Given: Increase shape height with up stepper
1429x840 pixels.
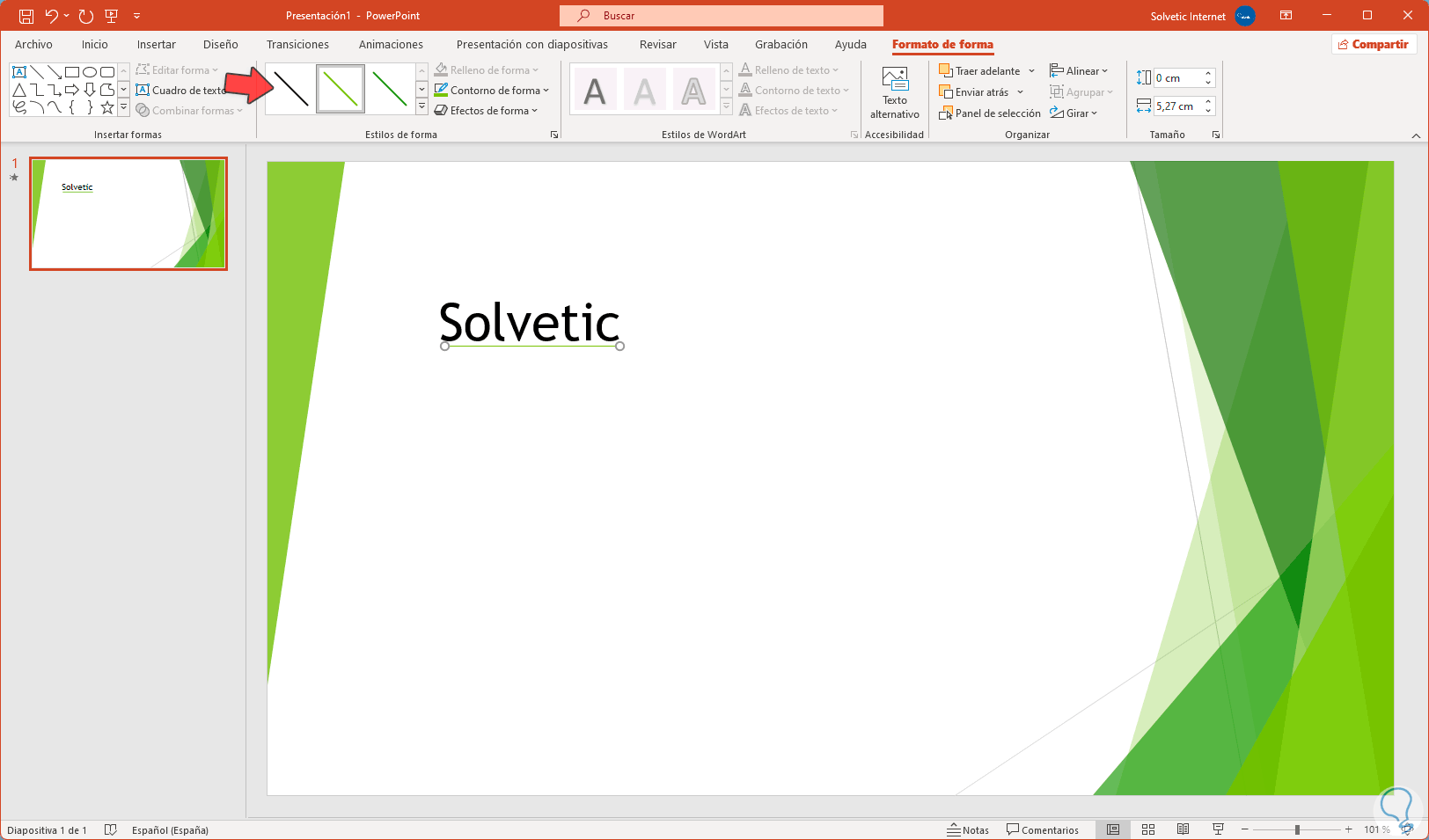Looking at the screenshot, I should coord(1209,73).
